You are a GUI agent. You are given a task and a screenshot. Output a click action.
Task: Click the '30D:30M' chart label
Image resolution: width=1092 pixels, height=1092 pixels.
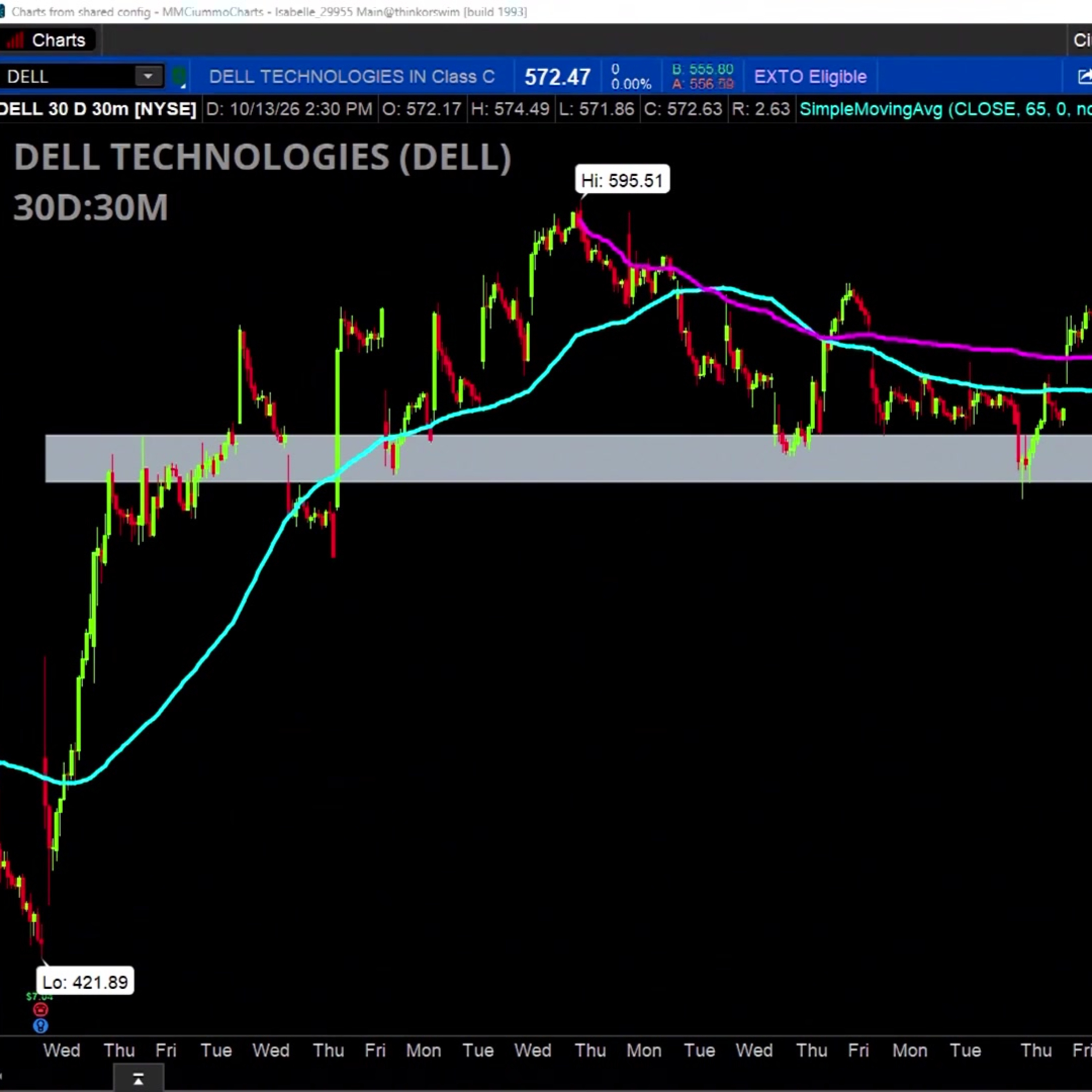[90, 207]
